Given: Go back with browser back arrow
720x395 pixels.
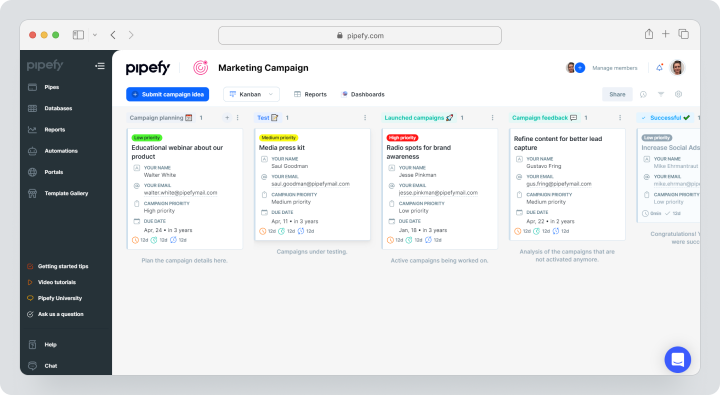Looking at the screenshot, I should (113, 35).
